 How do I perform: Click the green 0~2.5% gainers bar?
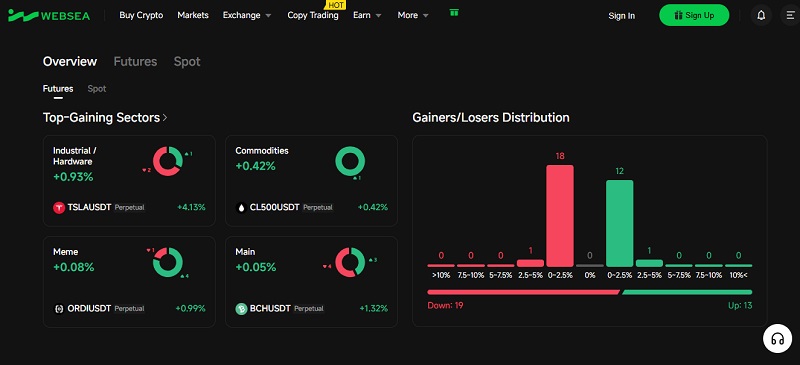(x=619, y=224)
